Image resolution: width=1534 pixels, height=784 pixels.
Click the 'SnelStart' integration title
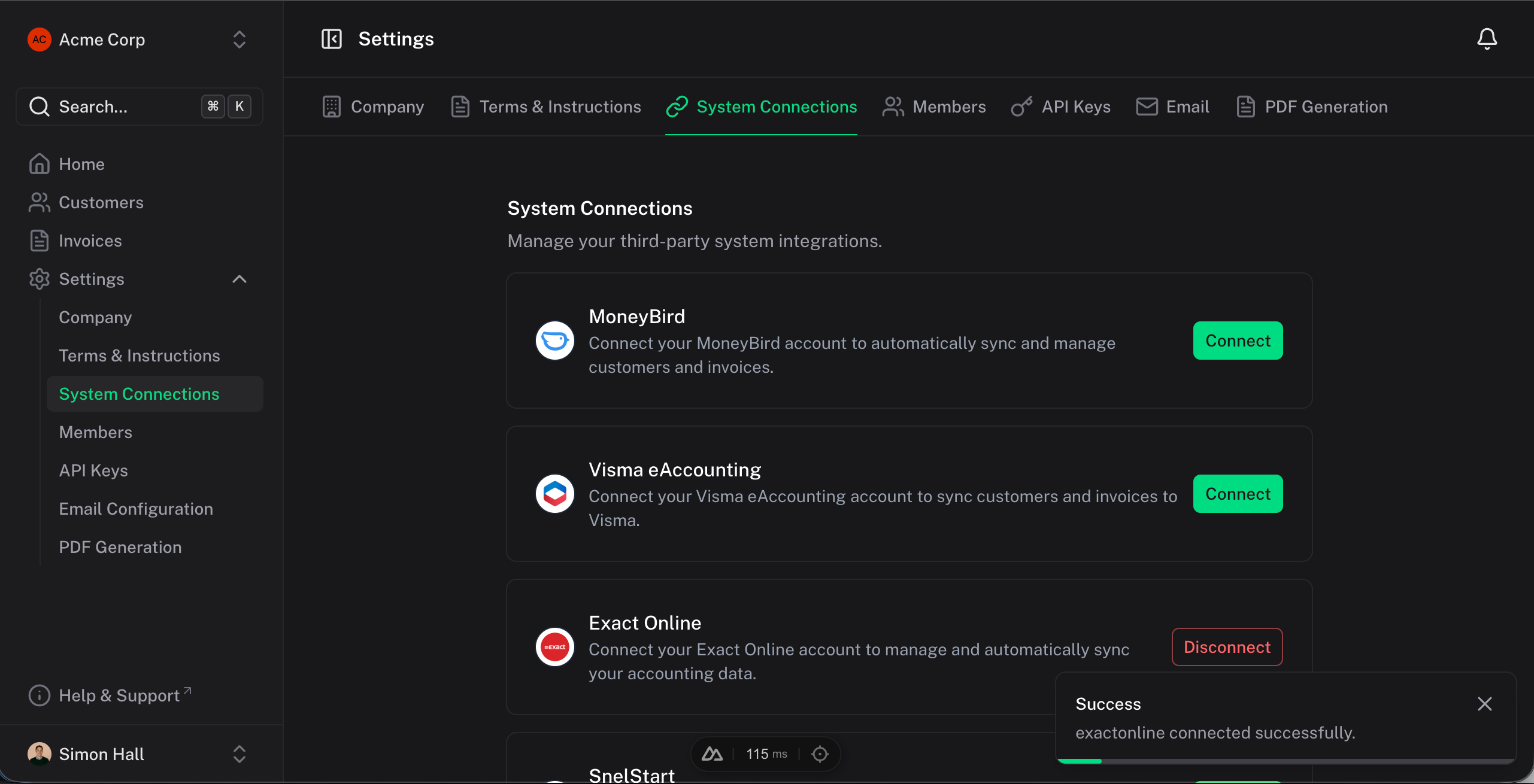(x=632, y=775)
